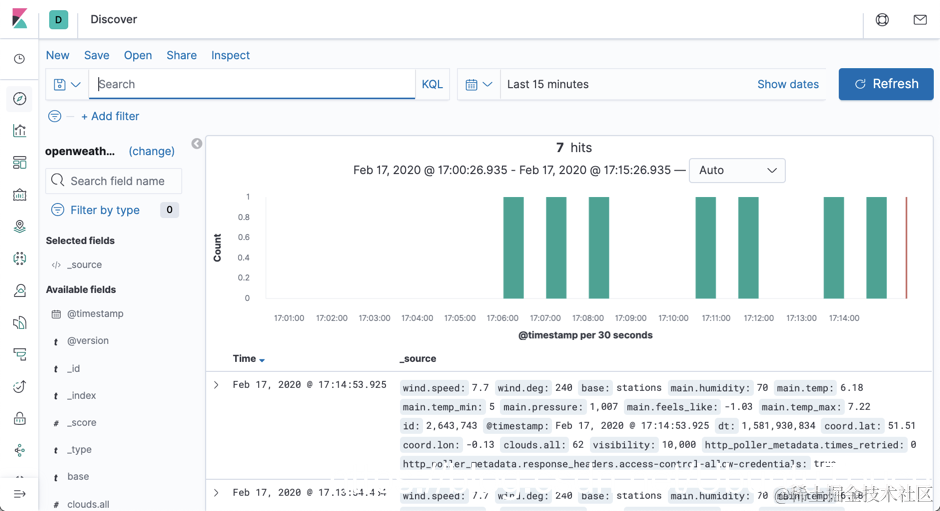Click the Save menu item

(x=97, y=55)
